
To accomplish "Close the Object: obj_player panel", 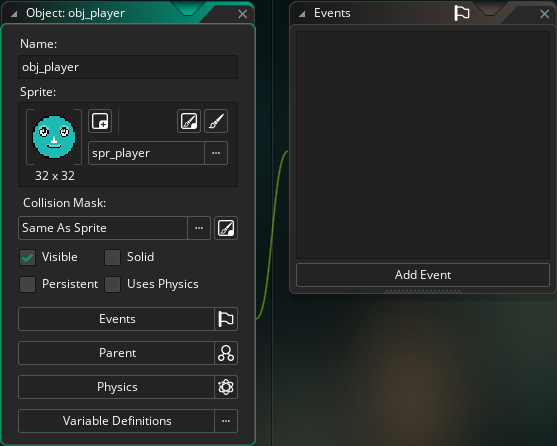I will (x=243, y=14).
